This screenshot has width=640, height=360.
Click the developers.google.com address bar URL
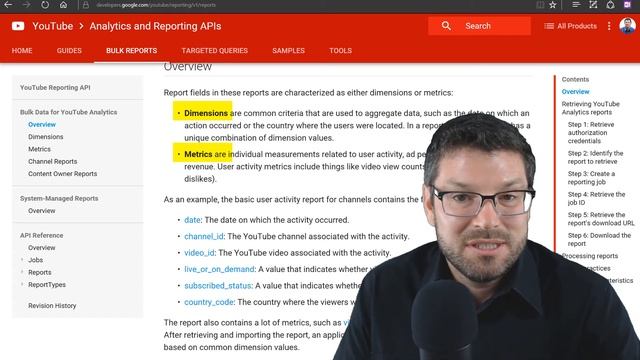156,5
